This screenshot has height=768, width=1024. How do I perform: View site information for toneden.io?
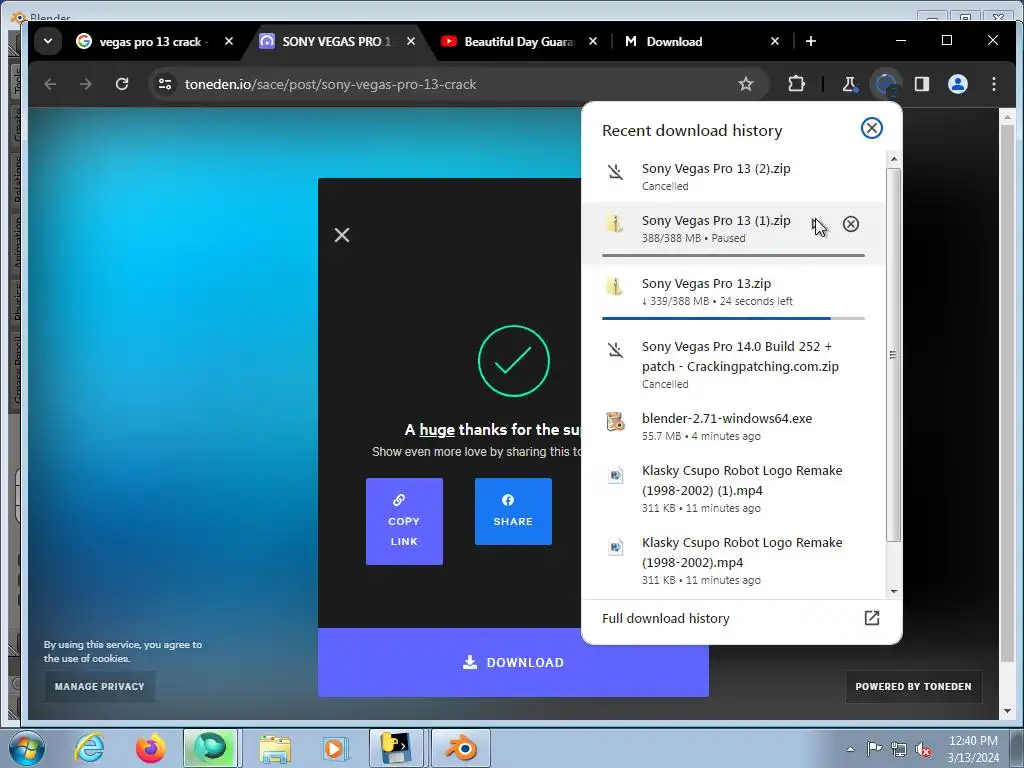click(x=165, y=84)
